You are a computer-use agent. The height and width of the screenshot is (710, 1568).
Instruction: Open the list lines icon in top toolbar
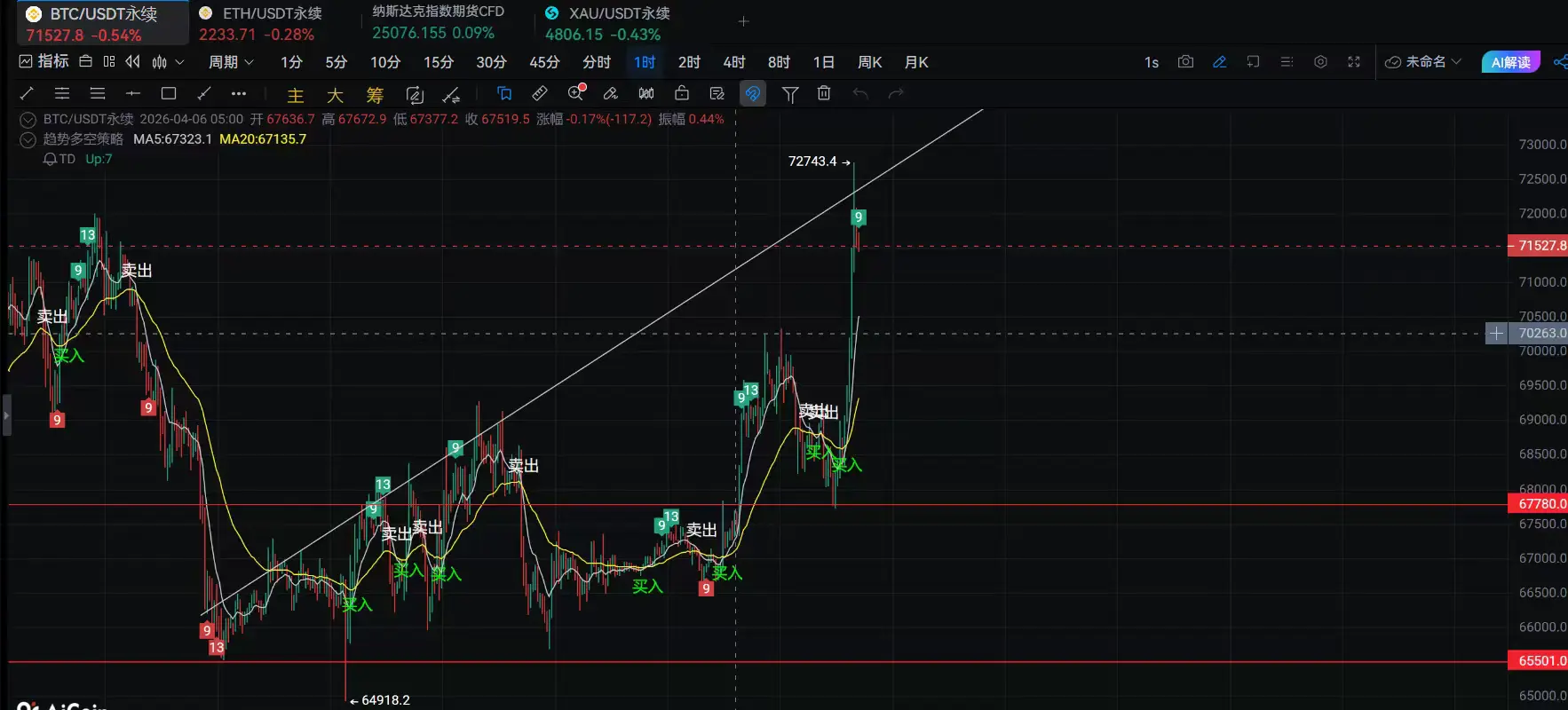click(1287, 61)
